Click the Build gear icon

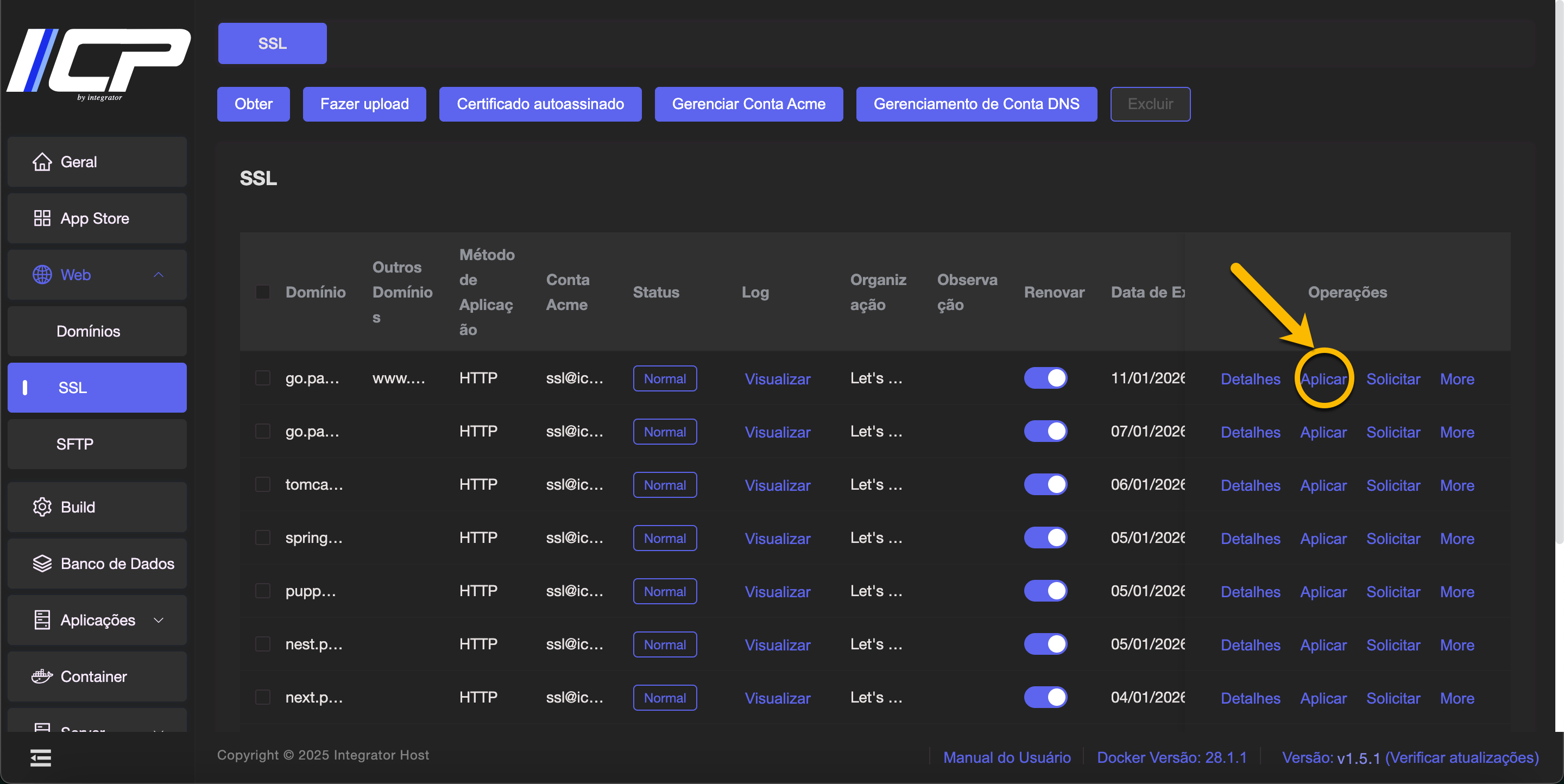pyautogui.click(x=42, y=507)
